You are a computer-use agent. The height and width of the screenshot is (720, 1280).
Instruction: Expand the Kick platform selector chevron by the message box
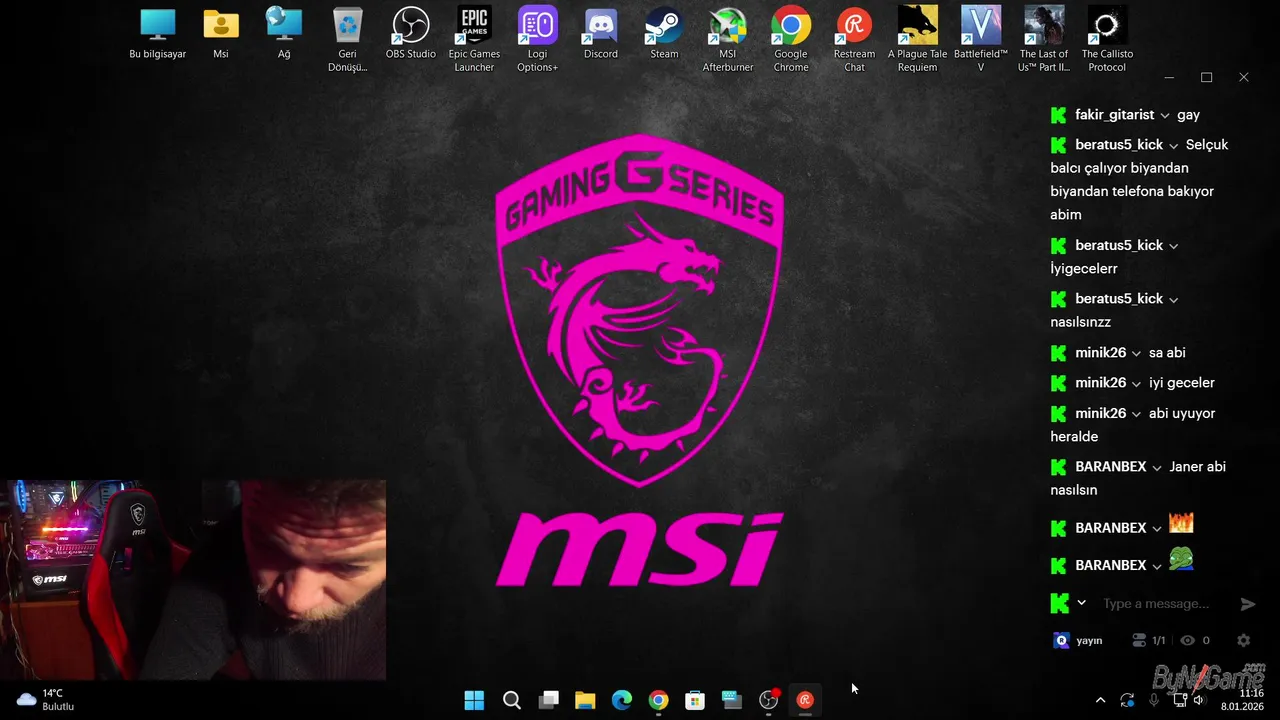(1081, 603)
